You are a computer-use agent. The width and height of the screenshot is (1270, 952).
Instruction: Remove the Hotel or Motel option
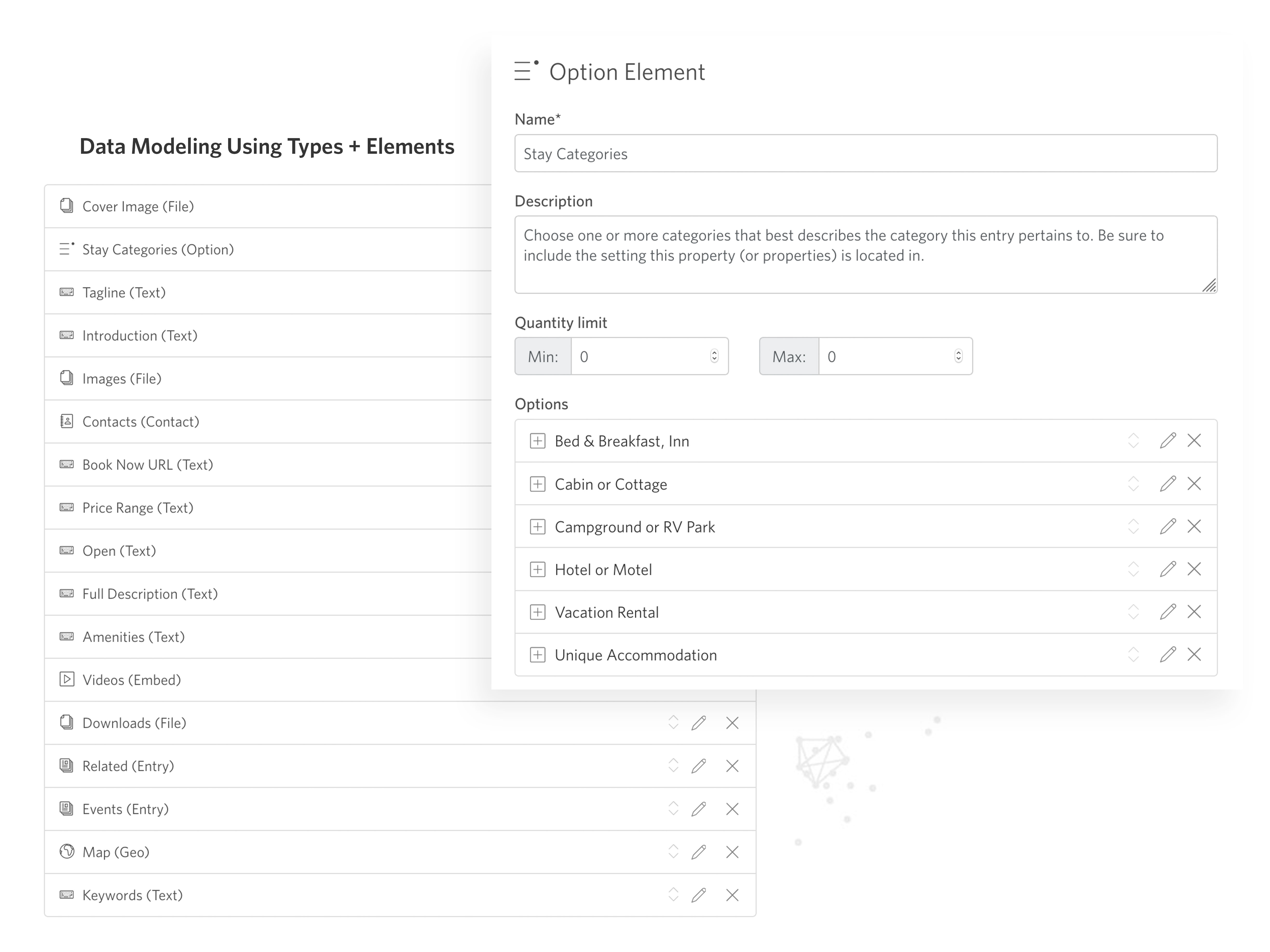(x=1194, y=569)
